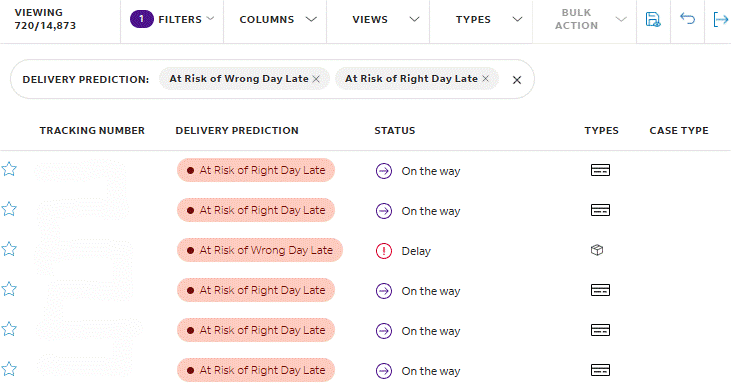
Task: Click the card type icon in first row
Action: (600, 171)
